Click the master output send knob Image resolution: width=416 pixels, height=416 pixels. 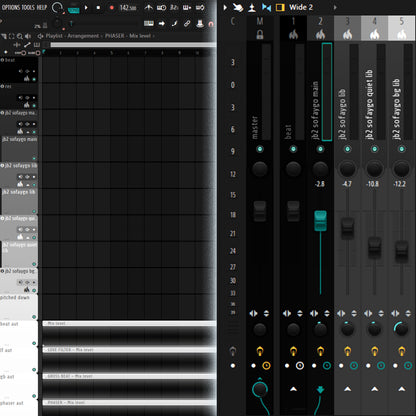pos(260,389)
